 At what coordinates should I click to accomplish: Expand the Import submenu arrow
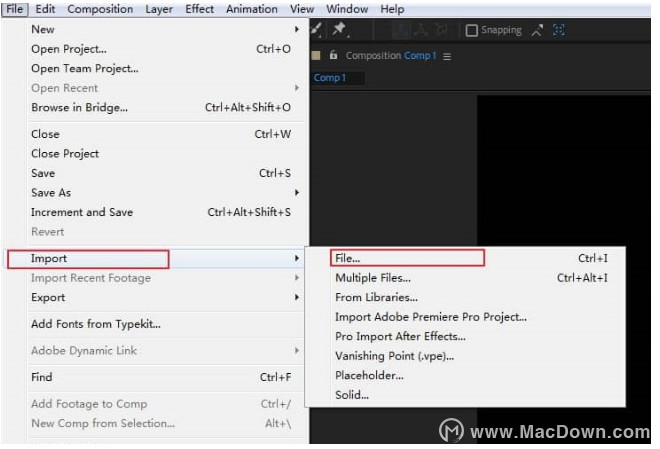(297, 258)
